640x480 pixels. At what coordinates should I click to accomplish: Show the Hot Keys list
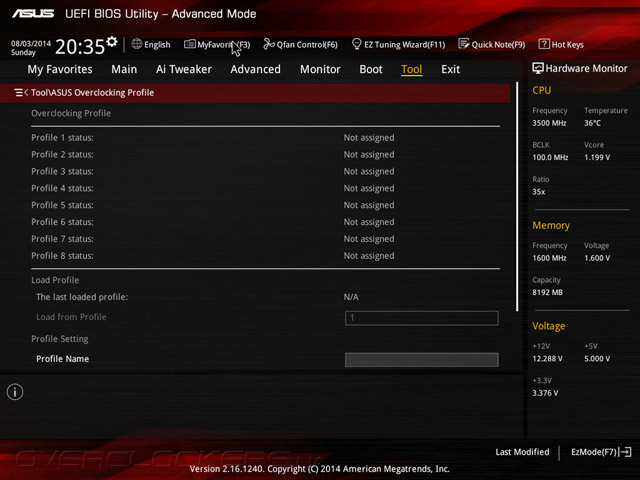(561, 44)
